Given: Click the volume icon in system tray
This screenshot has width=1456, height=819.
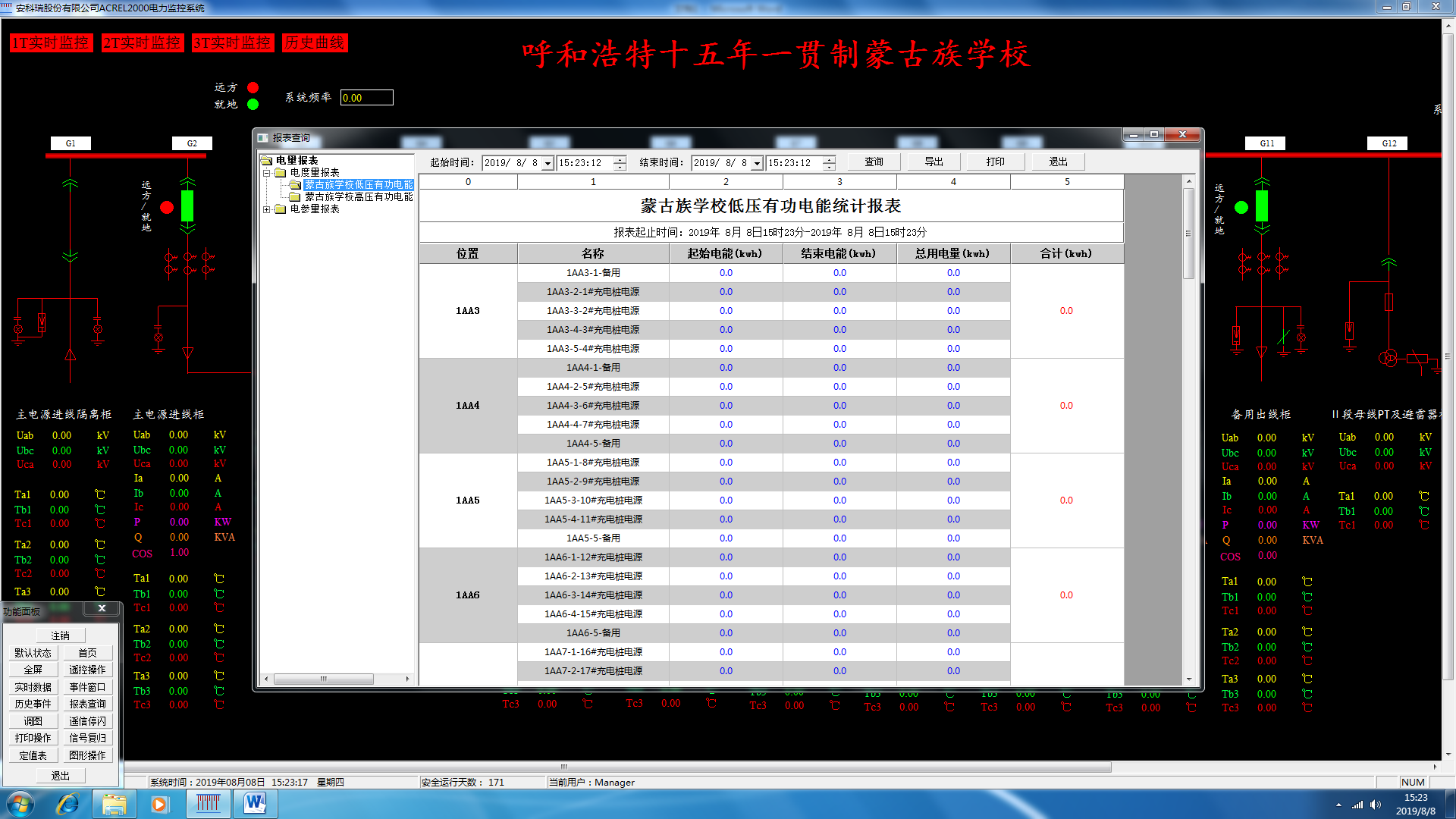Looking at the screenshot, I should coord(1376,805).
